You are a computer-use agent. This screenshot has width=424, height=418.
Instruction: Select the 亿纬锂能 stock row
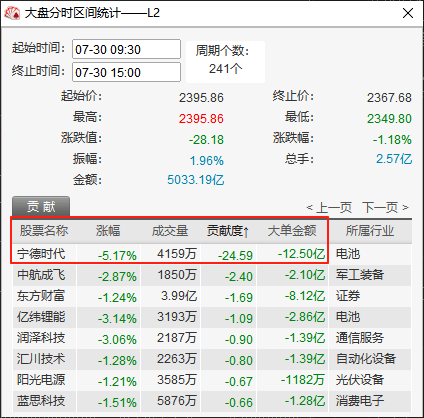point(212,317)
